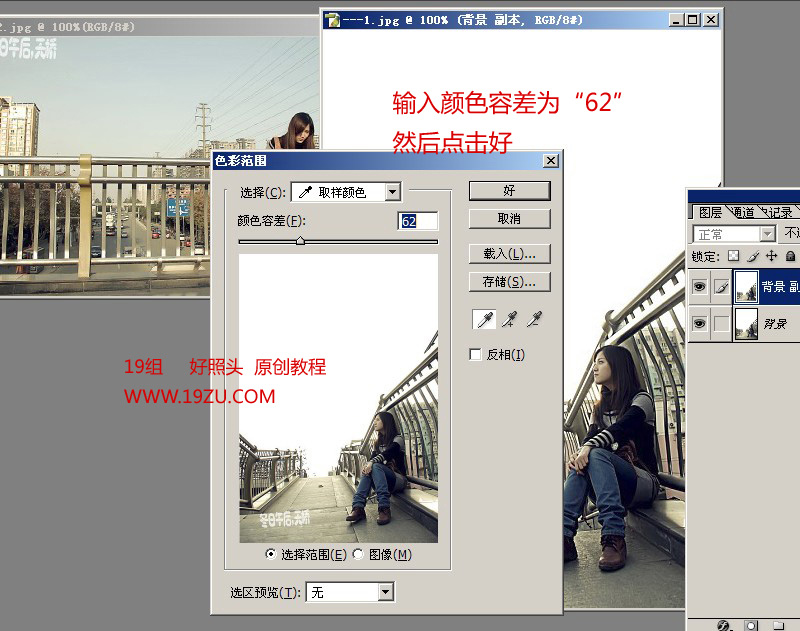Click the 存储(S)... button
This screenshot has height=631, width=800.
pyautogui.click(x=509, y=282)
